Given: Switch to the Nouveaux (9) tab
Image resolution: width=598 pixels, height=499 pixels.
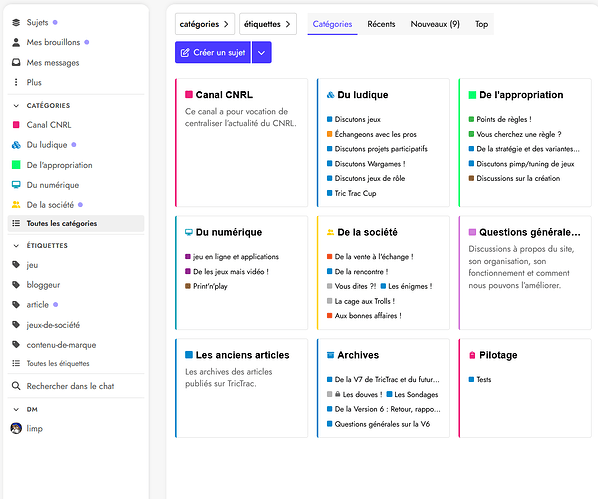Looking at the screenshot, I should point(435,24).
